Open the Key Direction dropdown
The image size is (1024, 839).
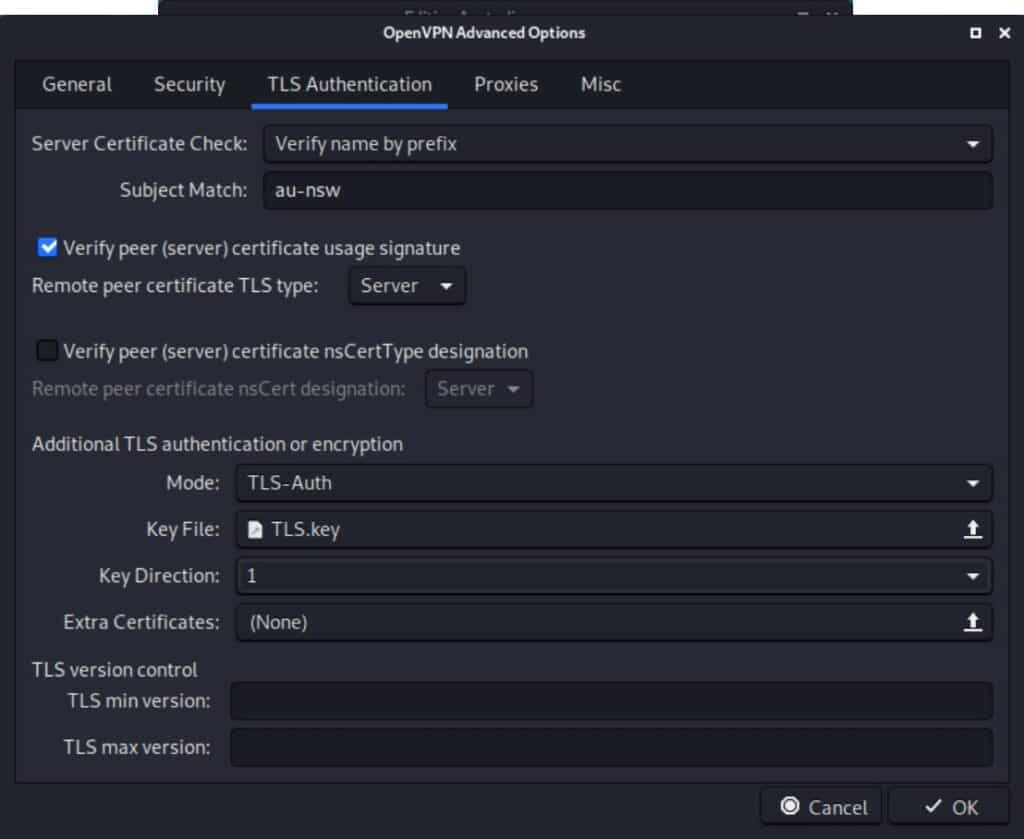click(614, 576)
